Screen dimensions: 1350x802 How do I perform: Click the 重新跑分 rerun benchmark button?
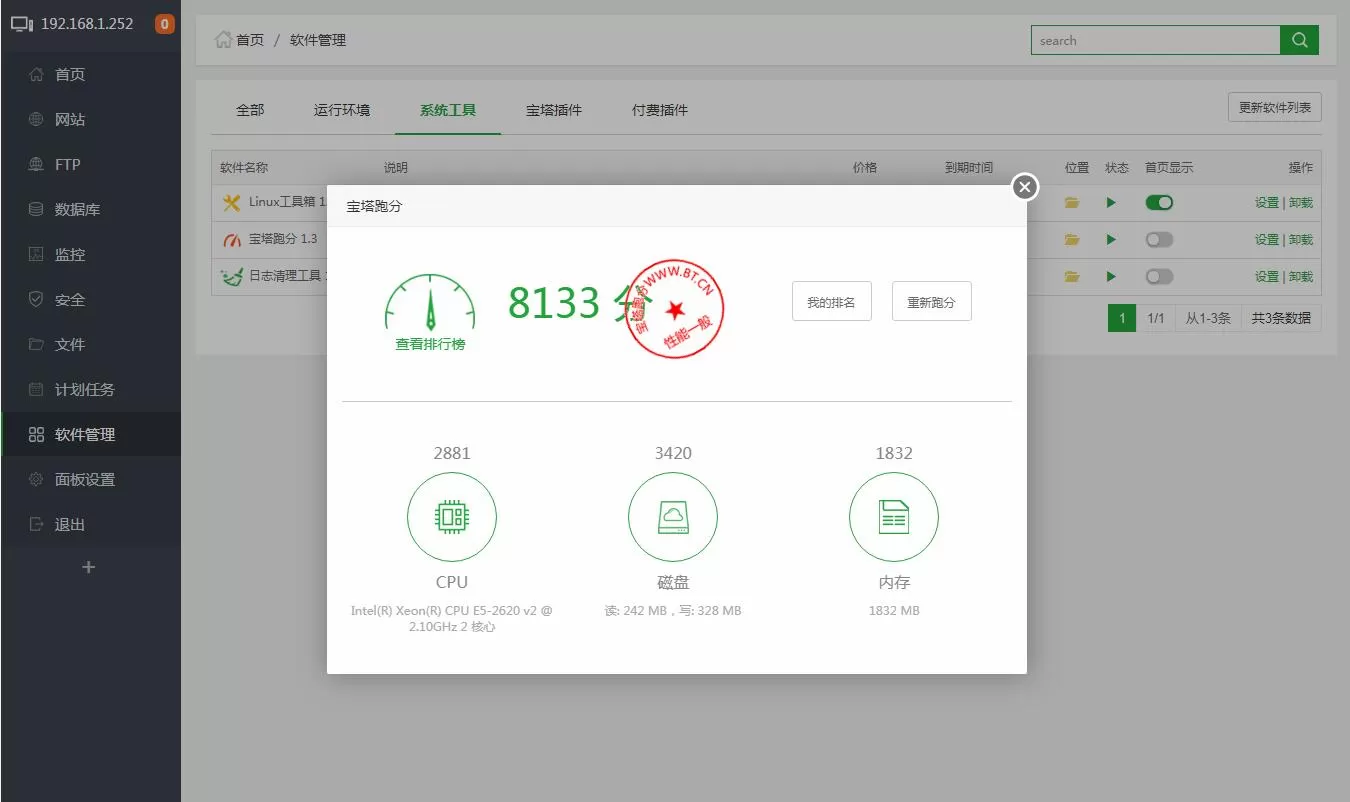(x=931, y=301)
